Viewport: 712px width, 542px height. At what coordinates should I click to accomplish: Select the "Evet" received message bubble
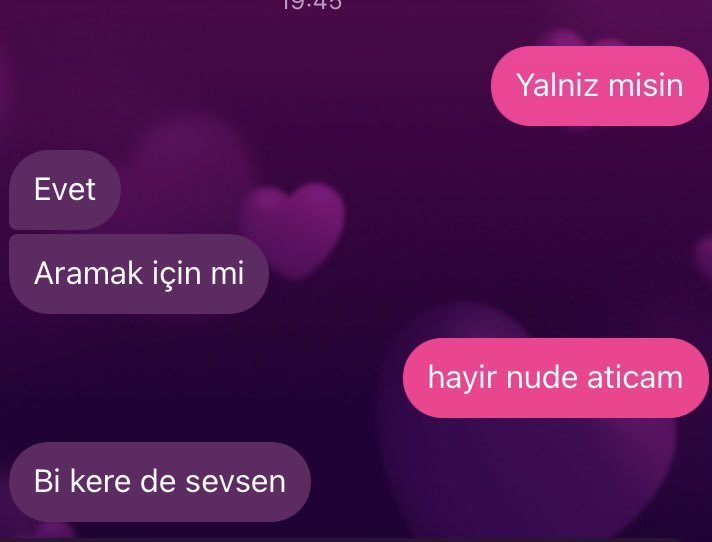click(65, 190)
